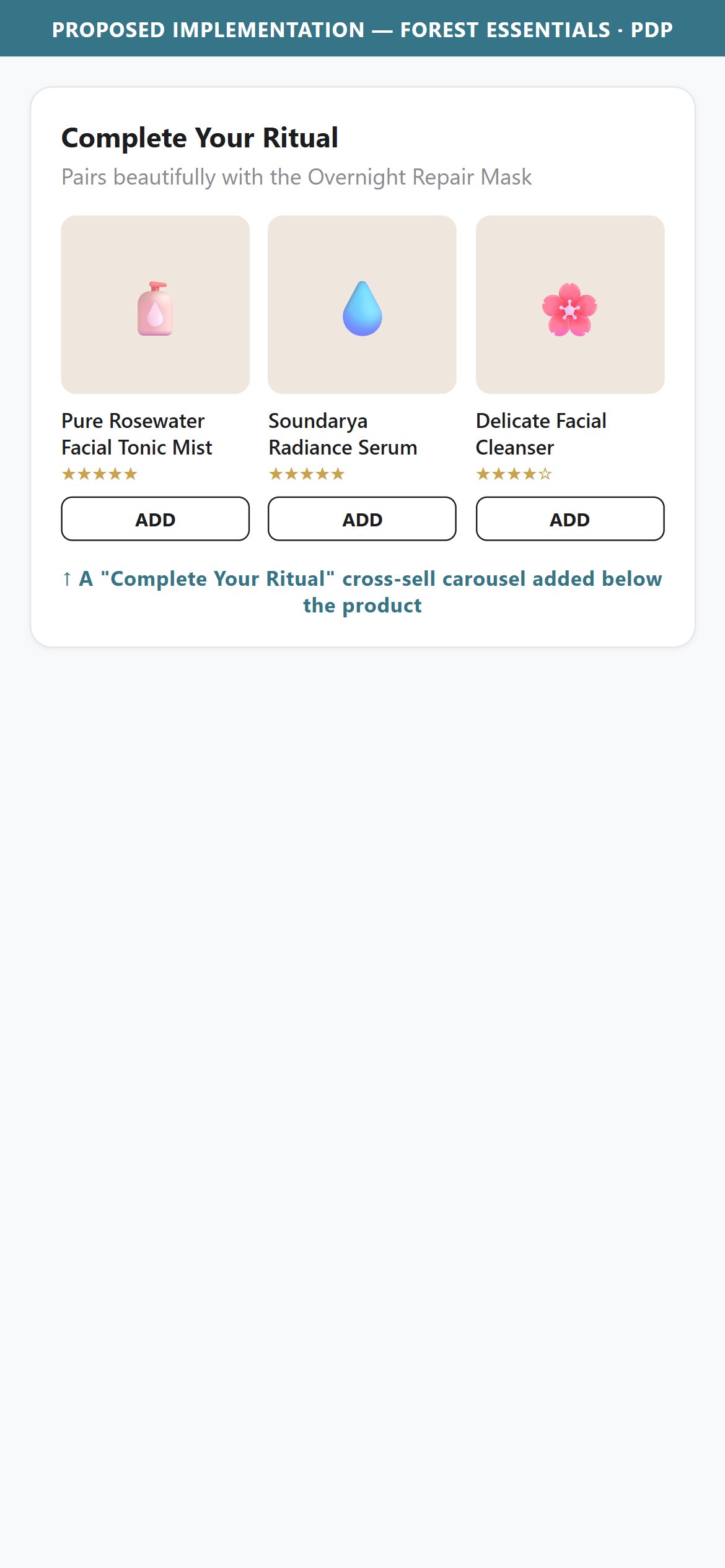Image resolution: width=725 pixels, height=1568 pixels.
Task: Click the up arrow in the annotation caption
Action: point(67,579)
